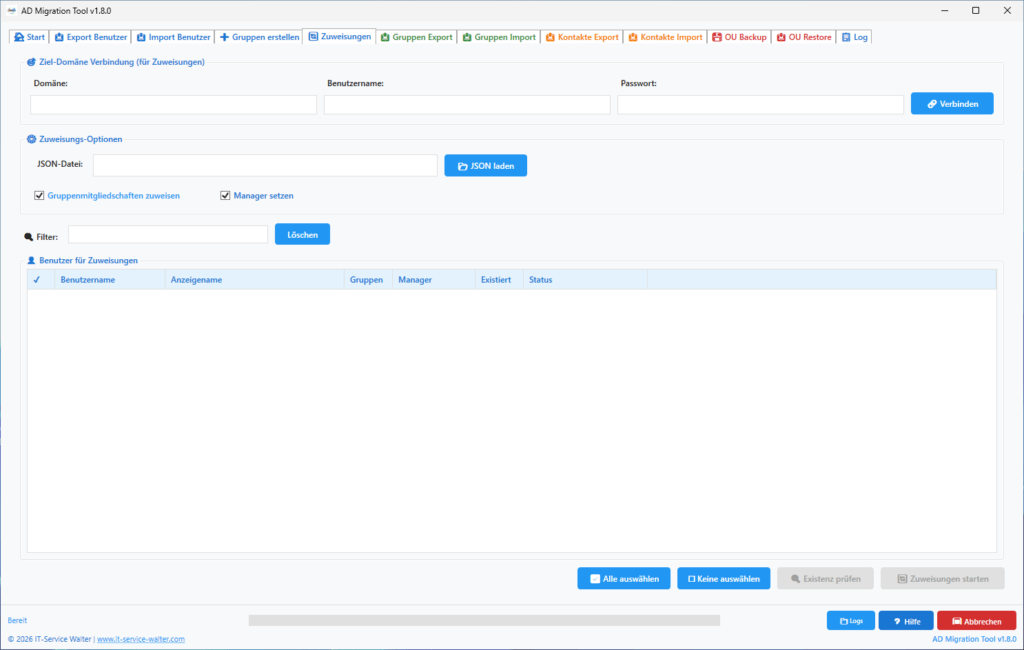Screen dimensions: 1024x650
Task: Click the gear icon of Zuweisungs-Optionen
Action: [31, 139]
